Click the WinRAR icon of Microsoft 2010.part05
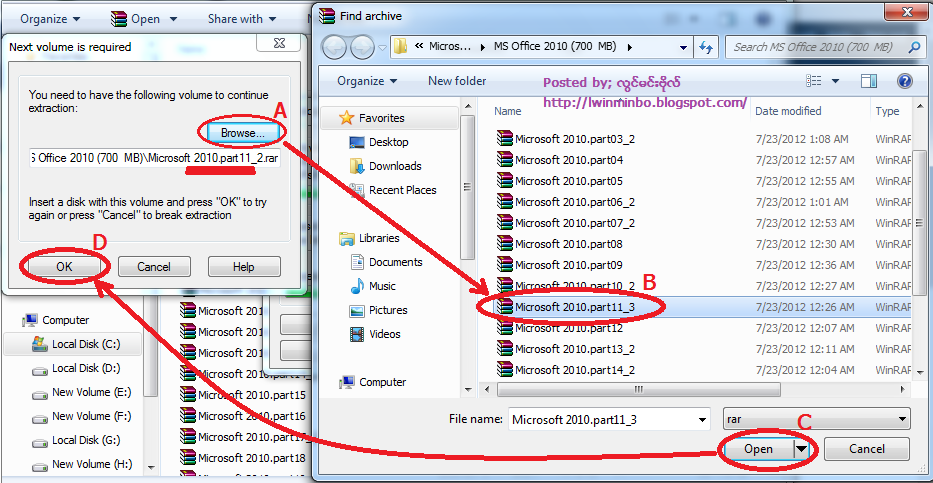This screenshot has height=483, width=933. [x=505, y=181]
